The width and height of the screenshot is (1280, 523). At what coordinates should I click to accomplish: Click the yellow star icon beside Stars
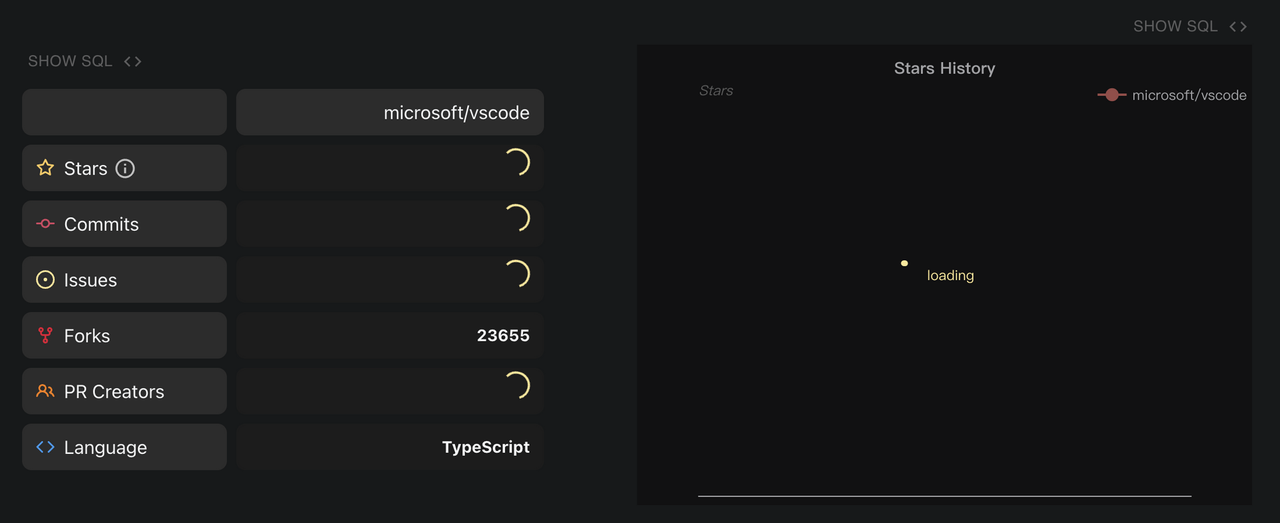tap(45, 168)
